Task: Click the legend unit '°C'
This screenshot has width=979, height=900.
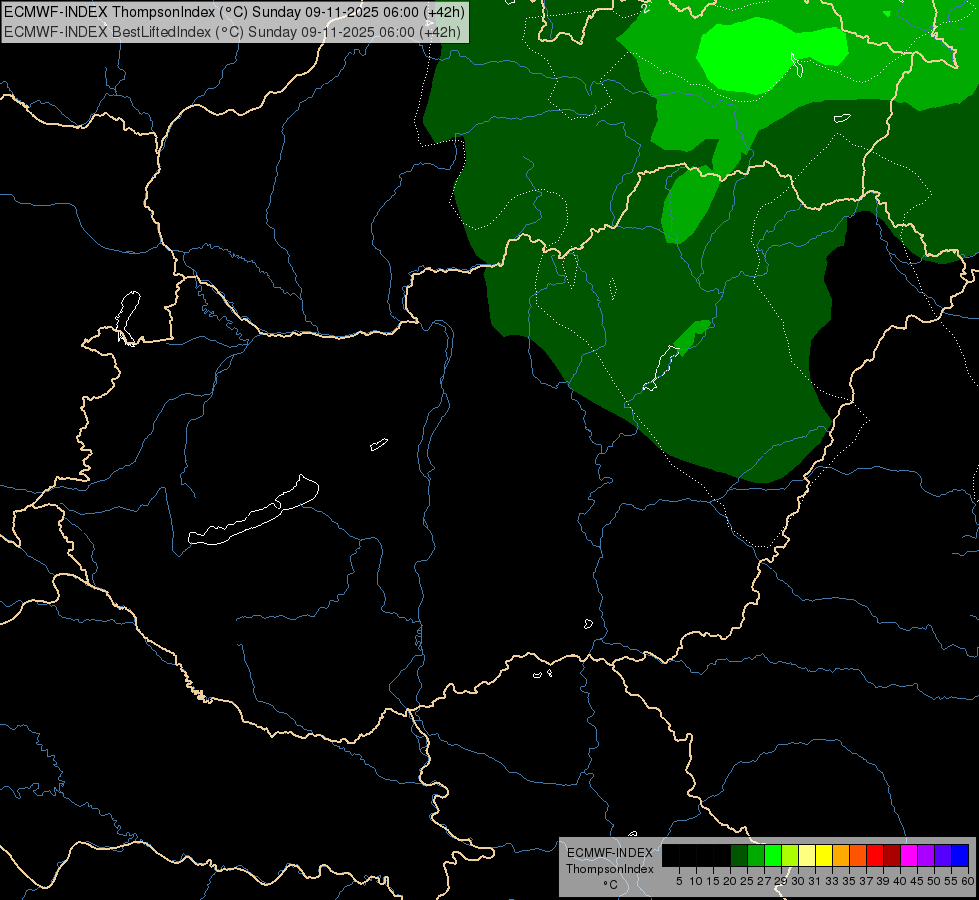Action: coord(611,885)
